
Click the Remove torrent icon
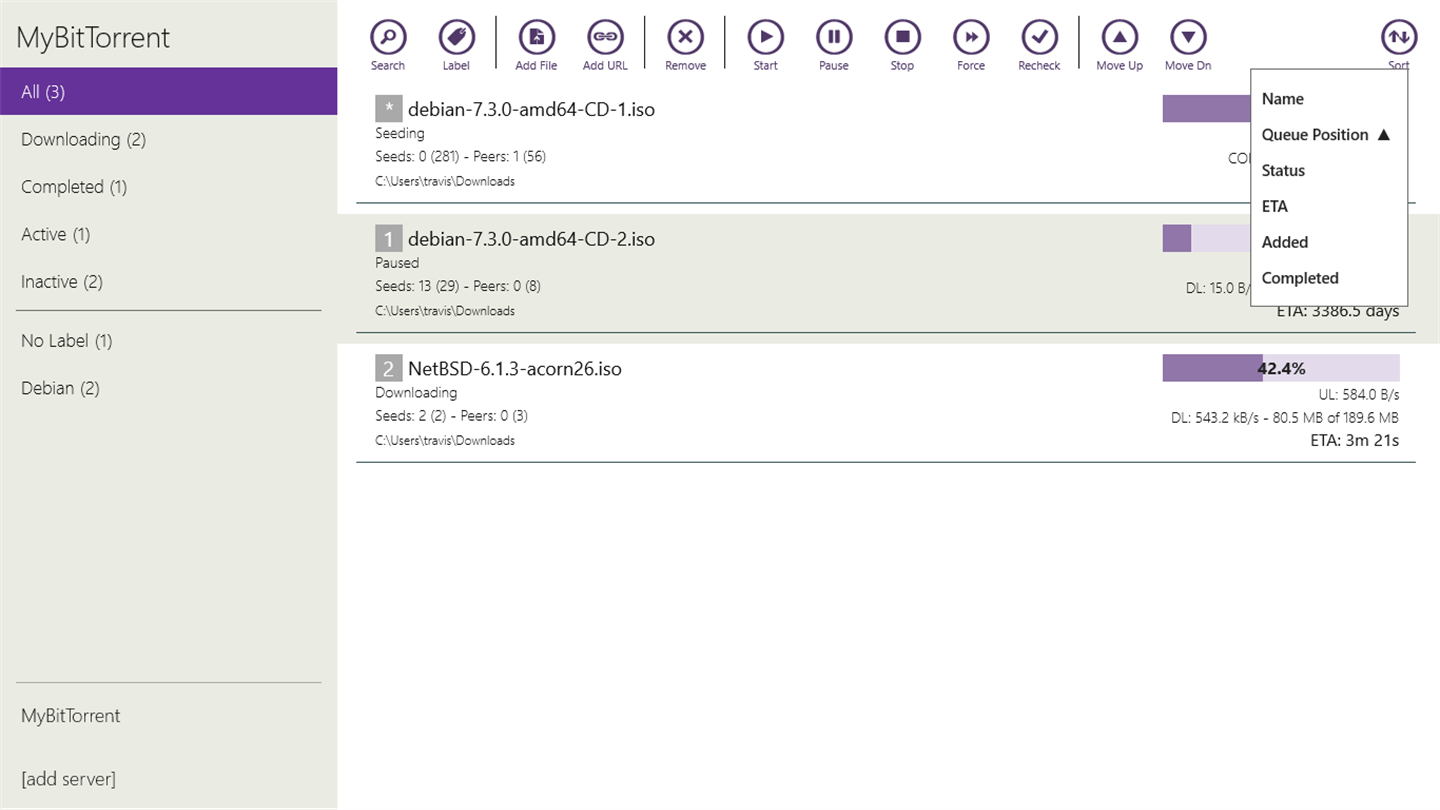click(x=685, y=38)
